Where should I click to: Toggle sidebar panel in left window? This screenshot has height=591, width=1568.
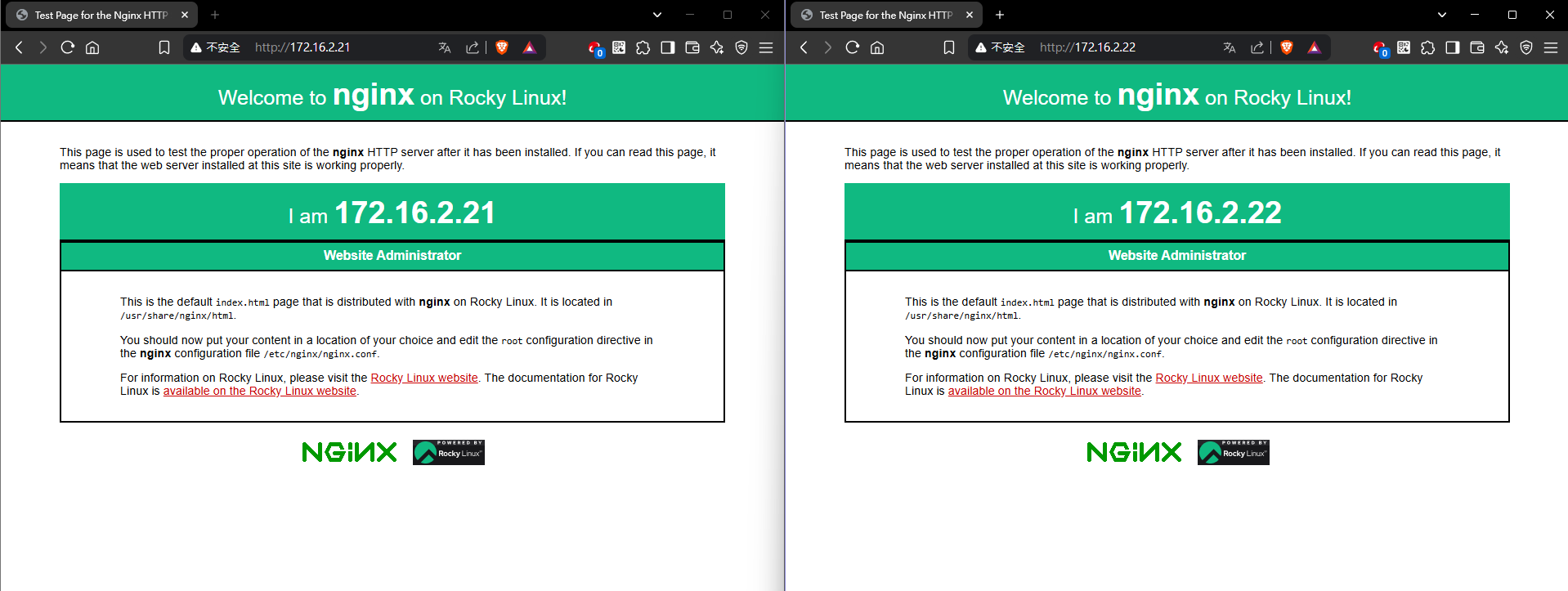(x=668, y=47)
